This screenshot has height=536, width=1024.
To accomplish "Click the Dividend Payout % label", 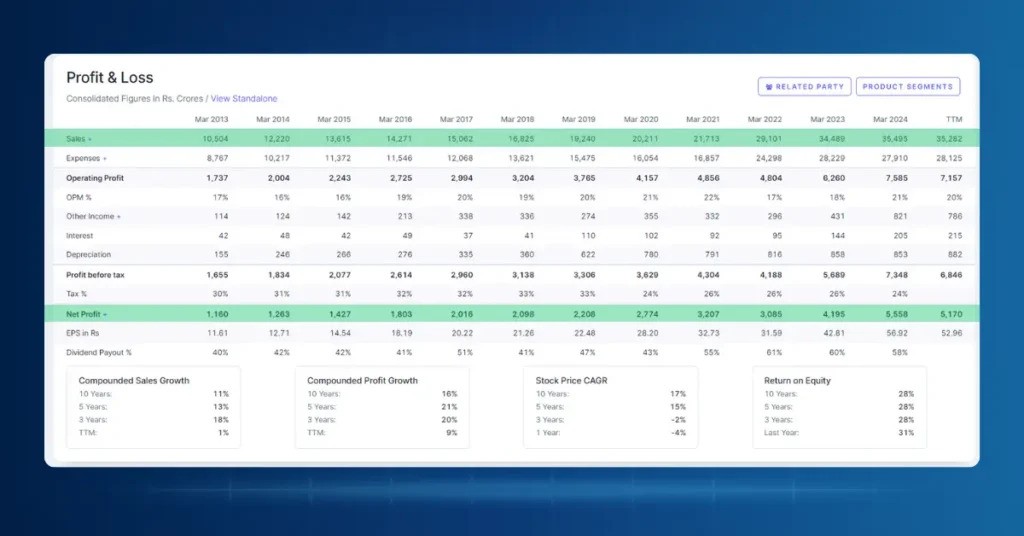I will click(x=99, y=353).
